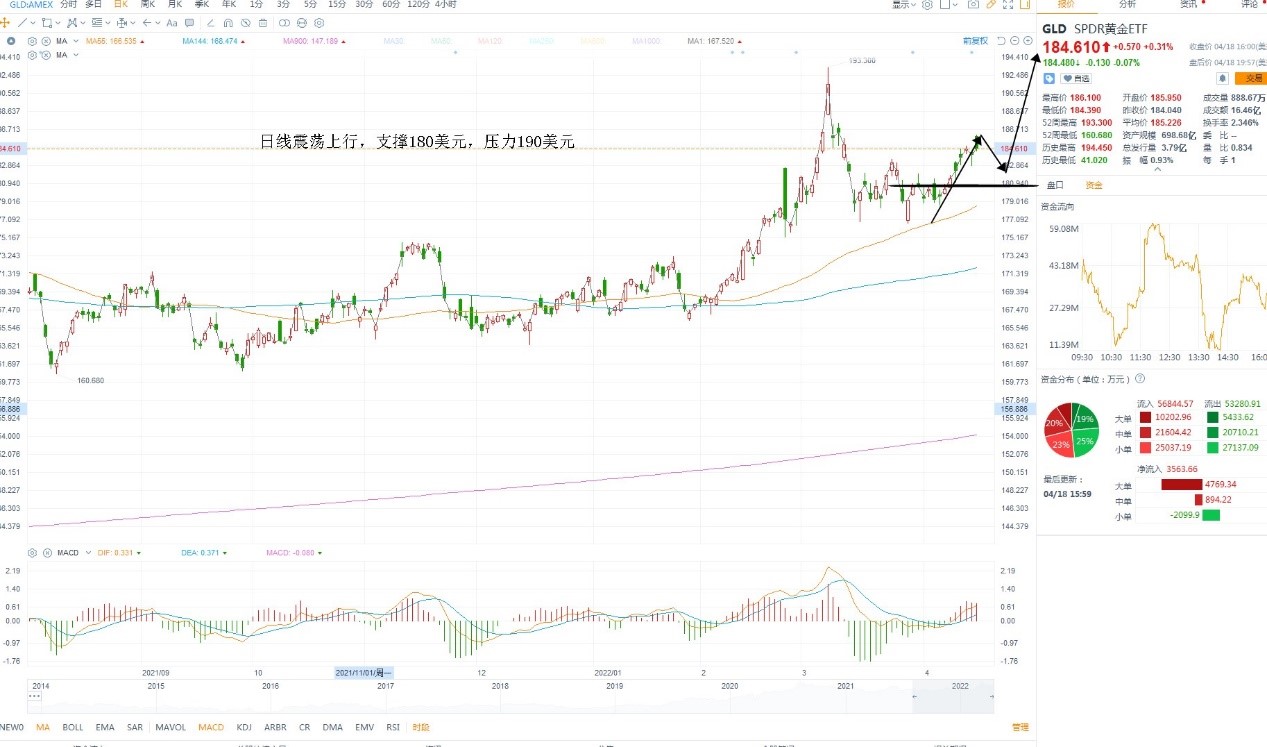This screenshot has width=1267, height=747.
Task: Add a comment note annotation
Action: pos(189,23)
